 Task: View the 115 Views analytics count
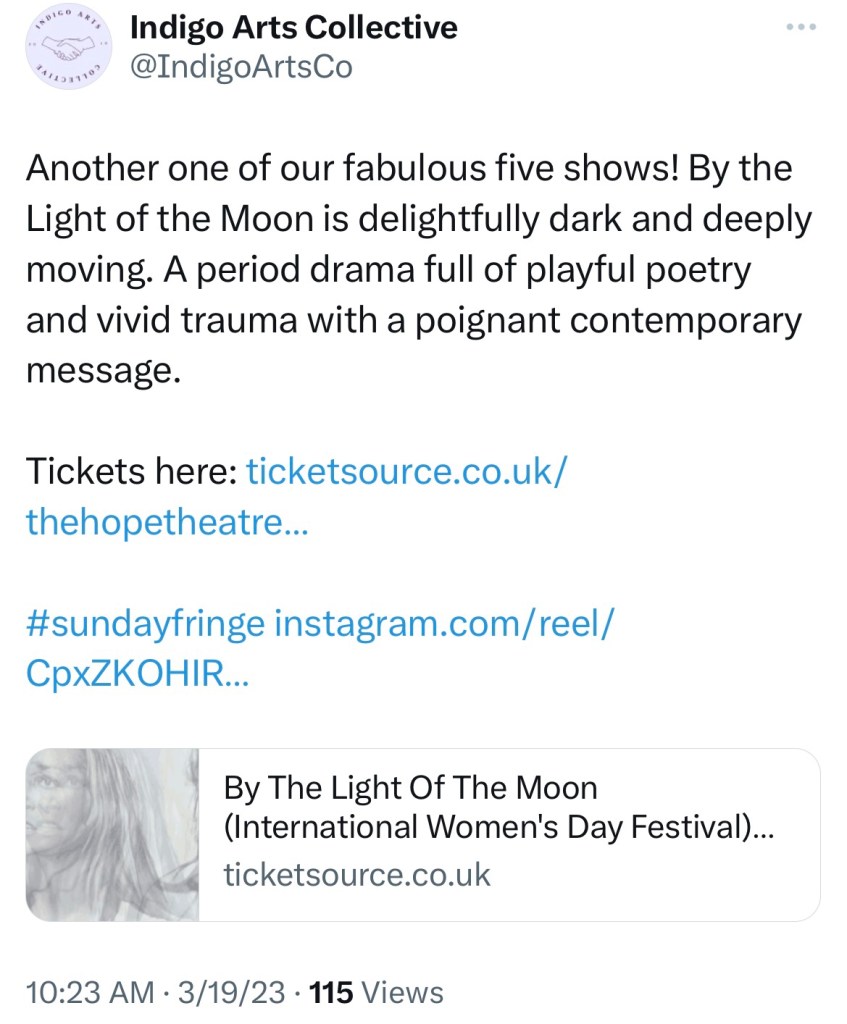[x=377, y=993]
